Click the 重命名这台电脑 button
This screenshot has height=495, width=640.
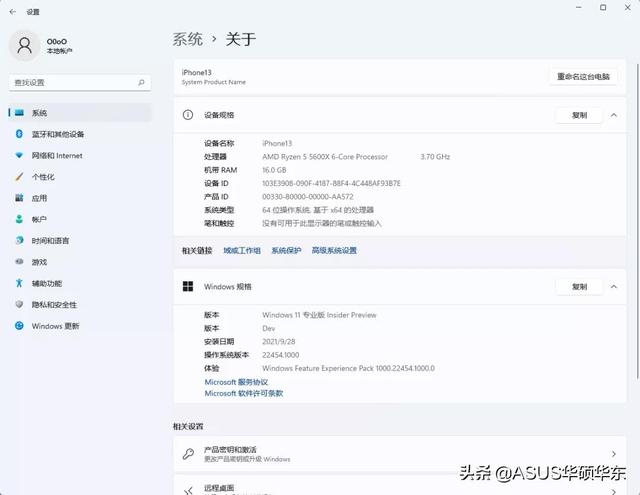pyautogui.click(x=583, y=76)
